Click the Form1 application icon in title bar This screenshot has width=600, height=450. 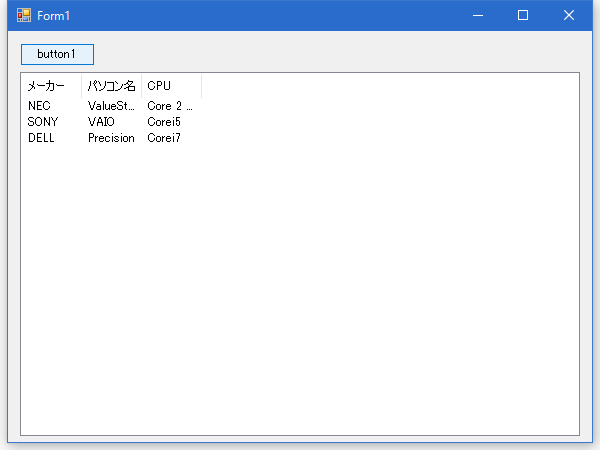point(24,15)
